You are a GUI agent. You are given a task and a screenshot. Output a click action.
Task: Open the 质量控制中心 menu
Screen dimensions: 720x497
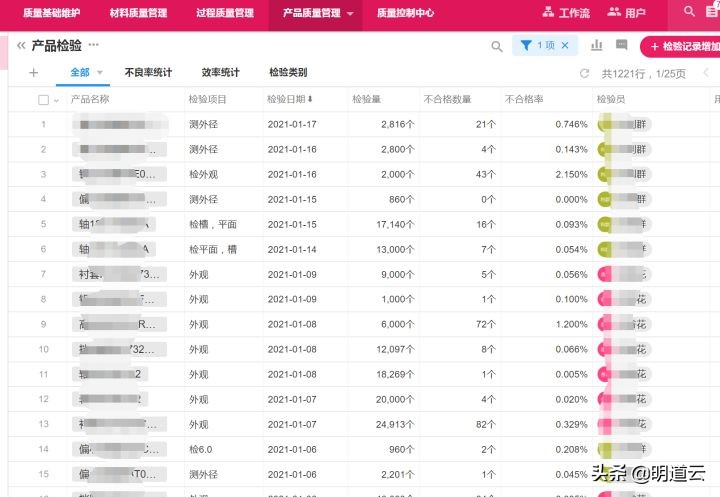[405, 13]
